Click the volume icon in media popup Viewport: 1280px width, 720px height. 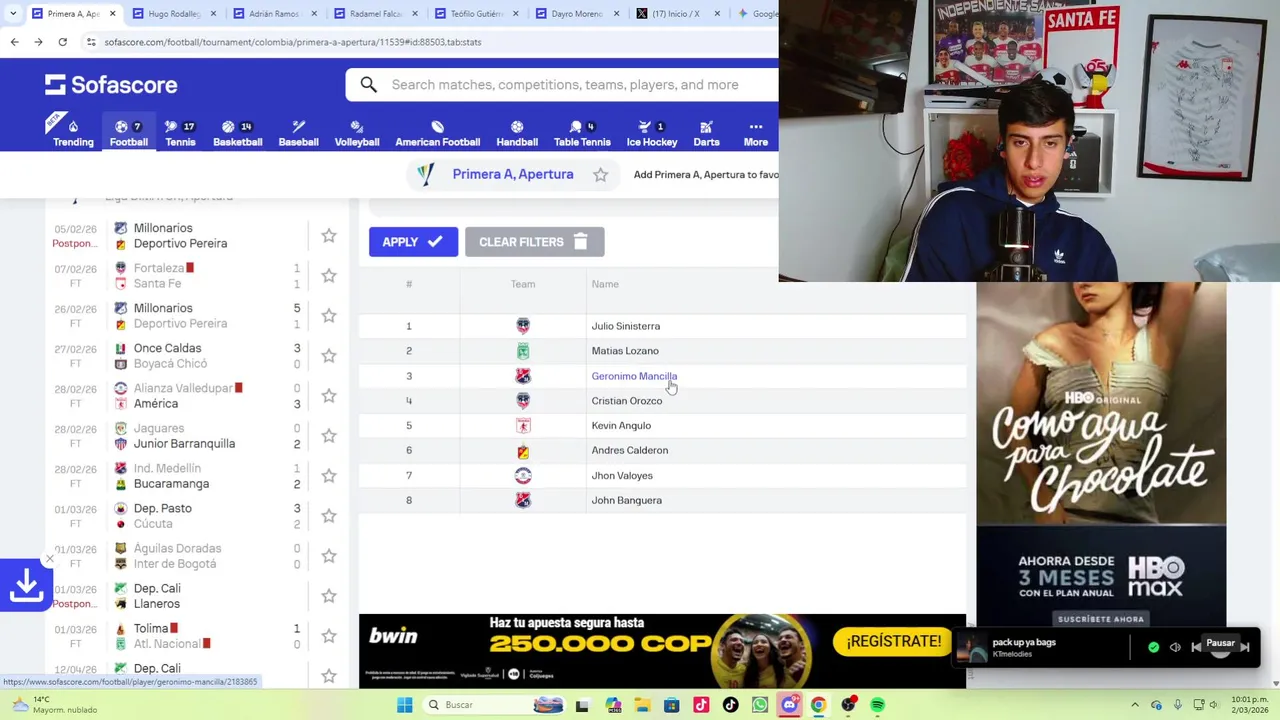tap(1175, 648)
